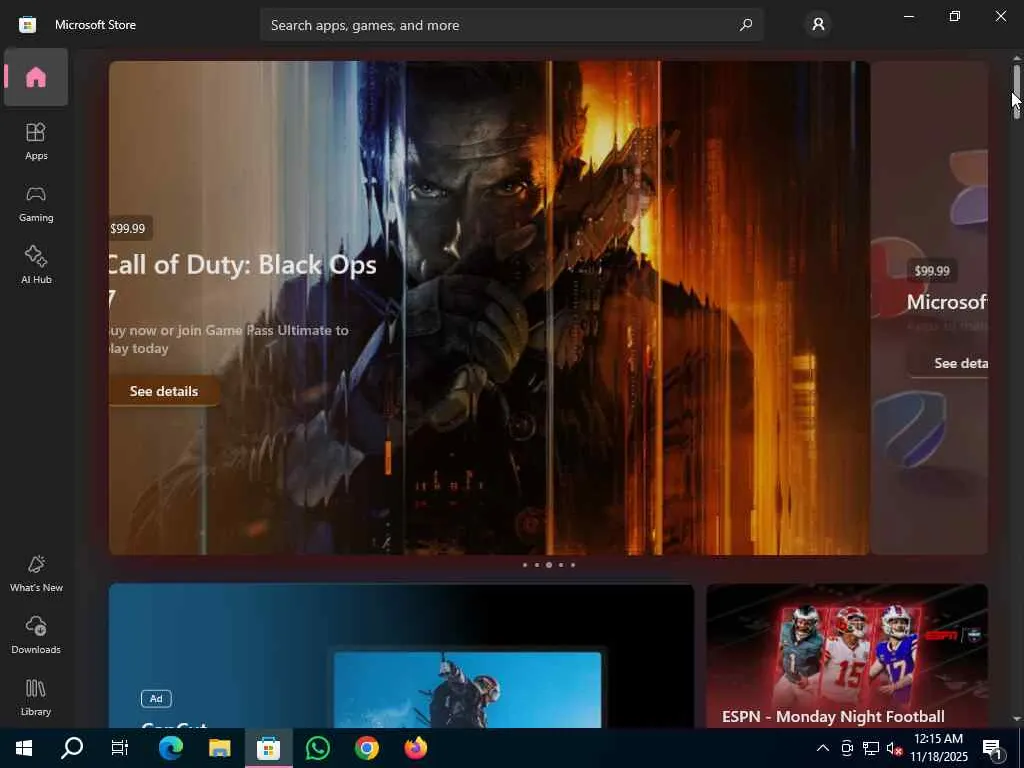This screenshot has height=768, width=1024.
Task: Open the CapCut ad card
Action: pyautogui.click(x=401, y=656)
